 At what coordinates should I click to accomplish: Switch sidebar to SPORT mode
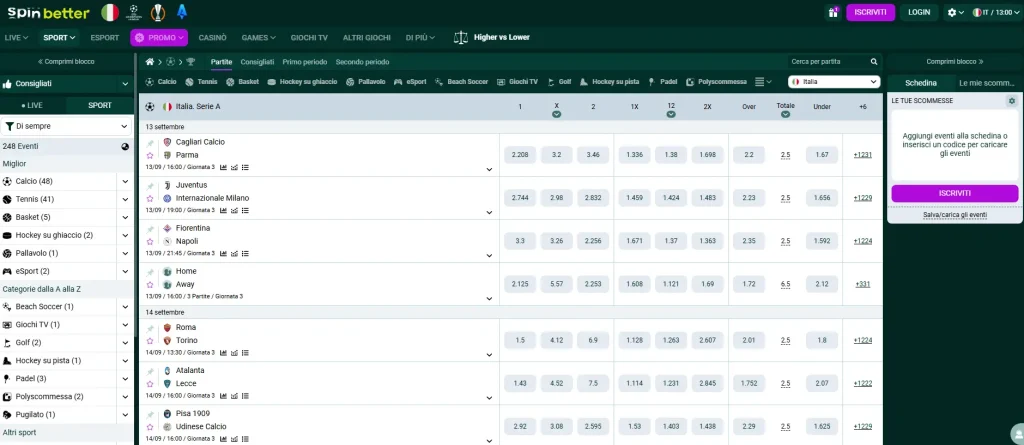(x=100, y=105)
